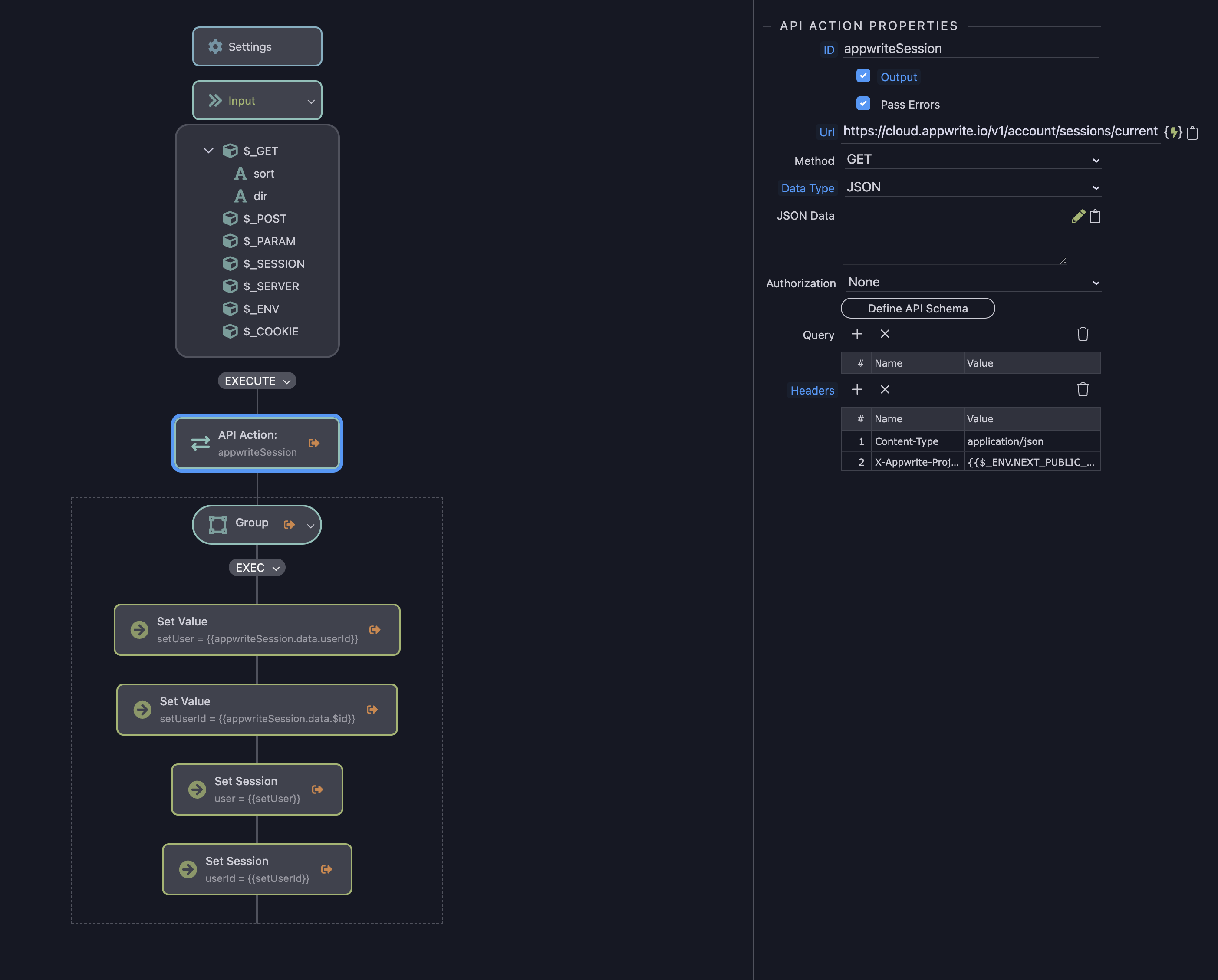The image size is (1218, 980).
Task: Delete all Headers with trash icon
Action: pyautogui.click(x=1083, y=390)
